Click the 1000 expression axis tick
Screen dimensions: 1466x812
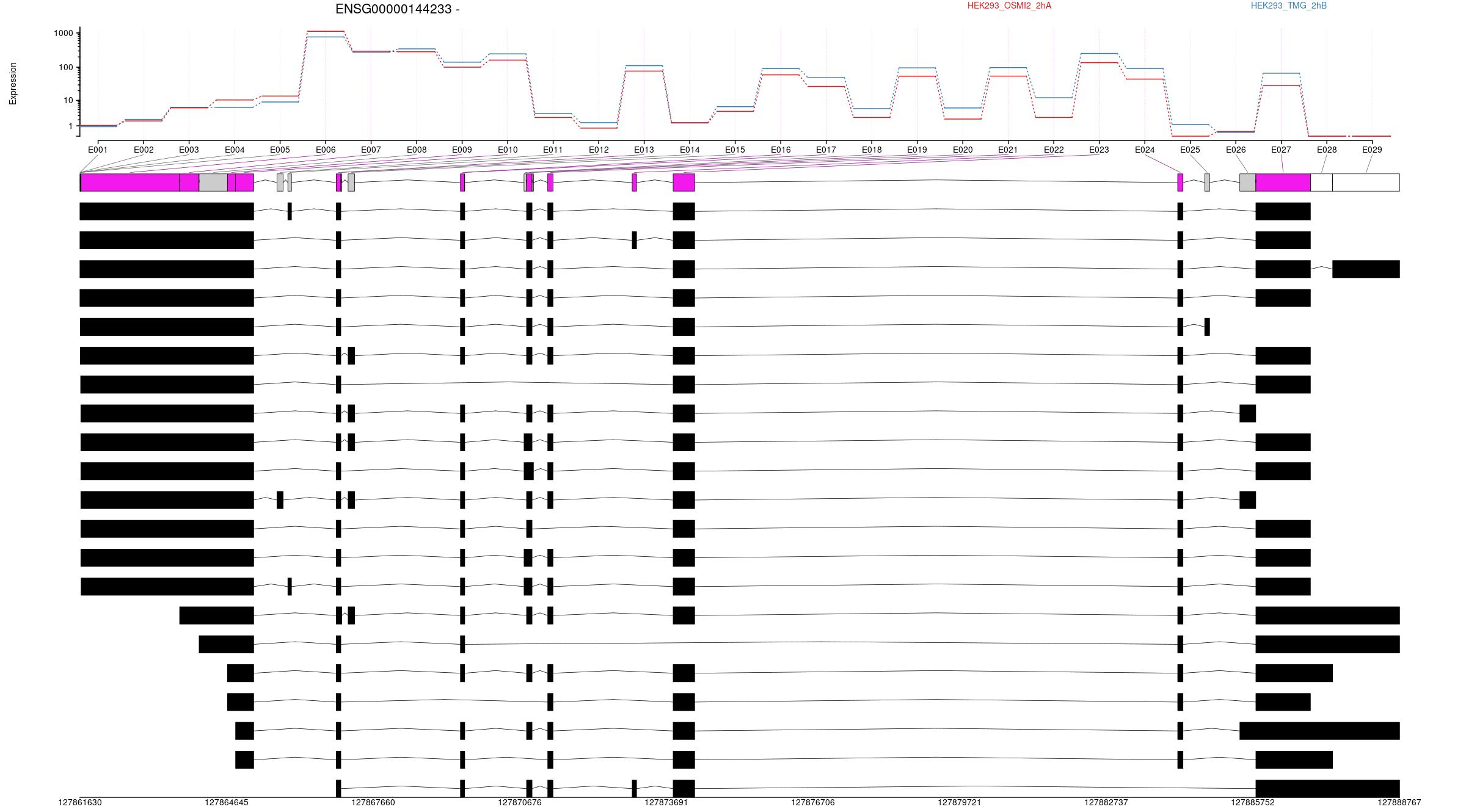coord(64,34)
